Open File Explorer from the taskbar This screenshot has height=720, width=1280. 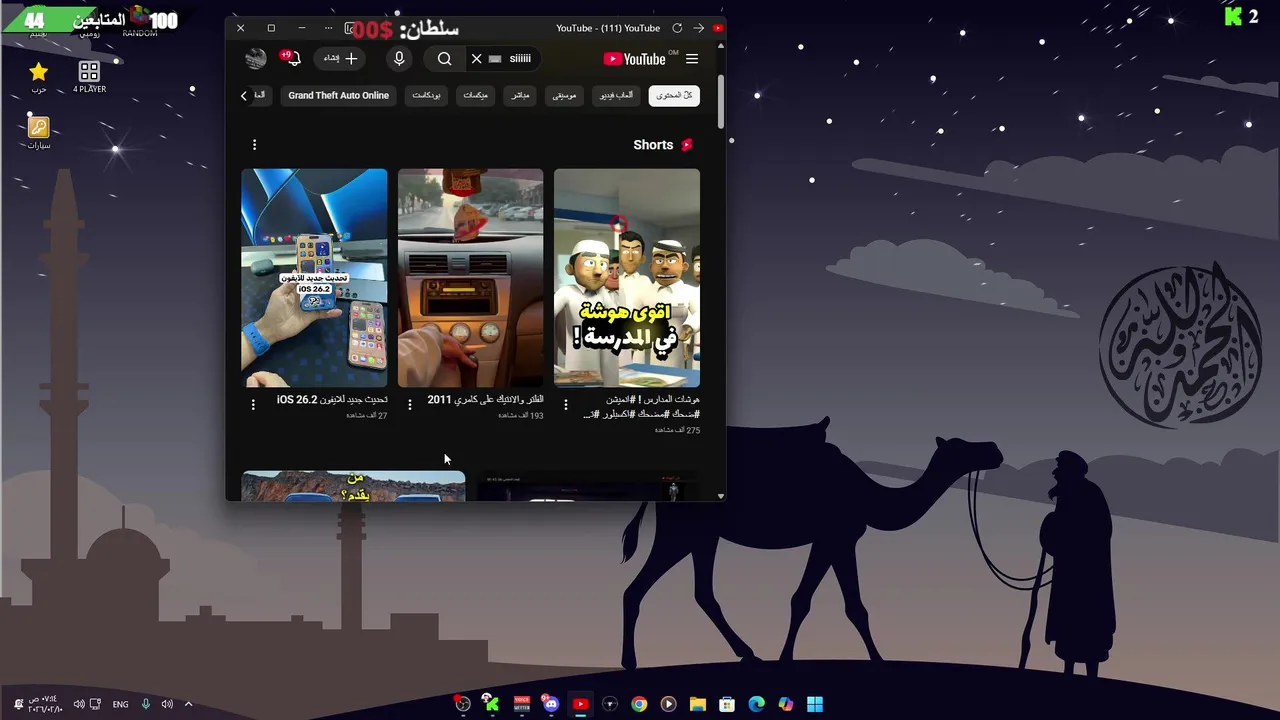(698, 704)
